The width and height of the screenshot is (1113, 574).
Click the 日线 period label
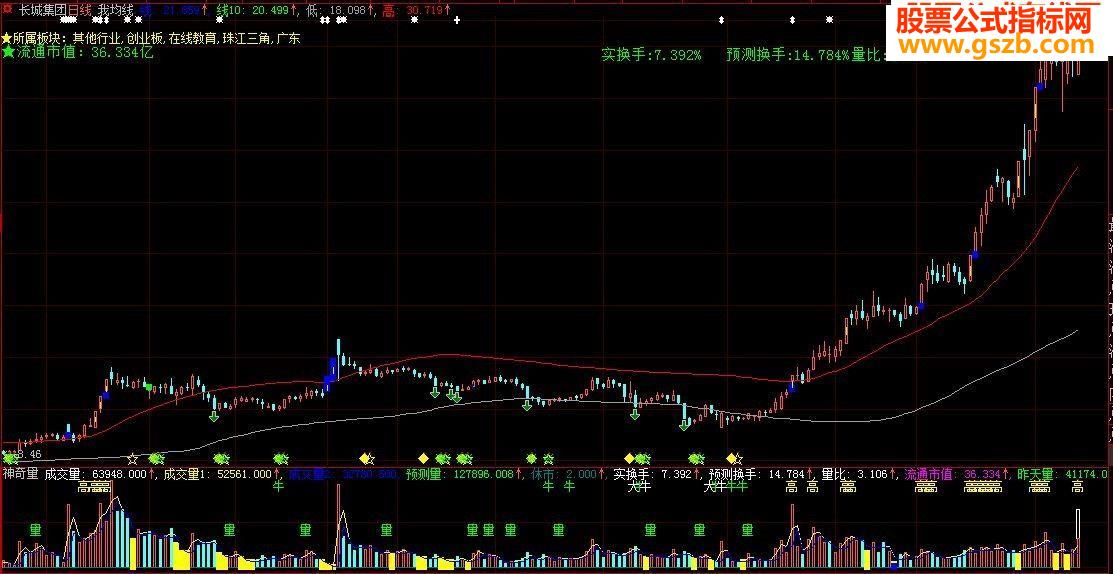tap(80, 11)
